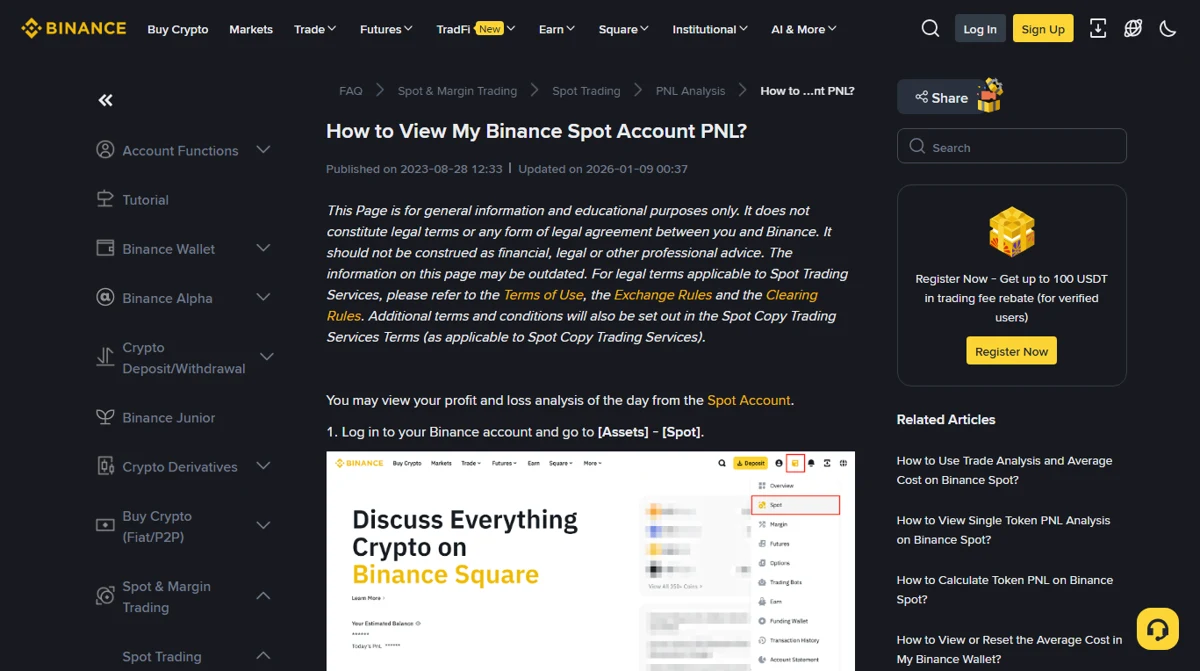Open Single Token PNL Analysis article
This screenshot has width=1200, height=671.
point(1003,530)
